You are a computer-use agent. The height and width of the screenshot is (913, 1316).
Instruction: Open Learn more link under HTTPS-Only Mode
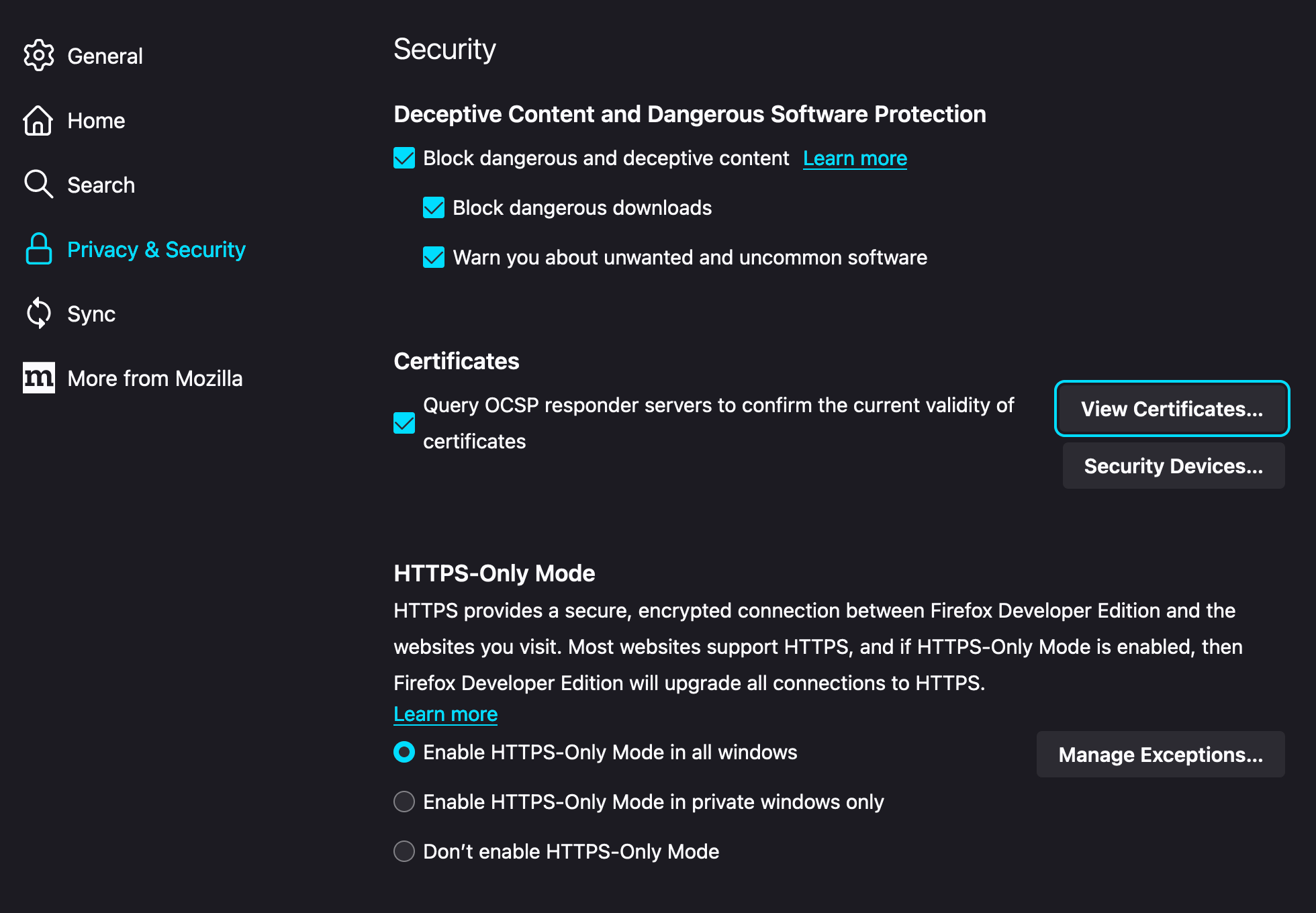click(x=445, y=714)
